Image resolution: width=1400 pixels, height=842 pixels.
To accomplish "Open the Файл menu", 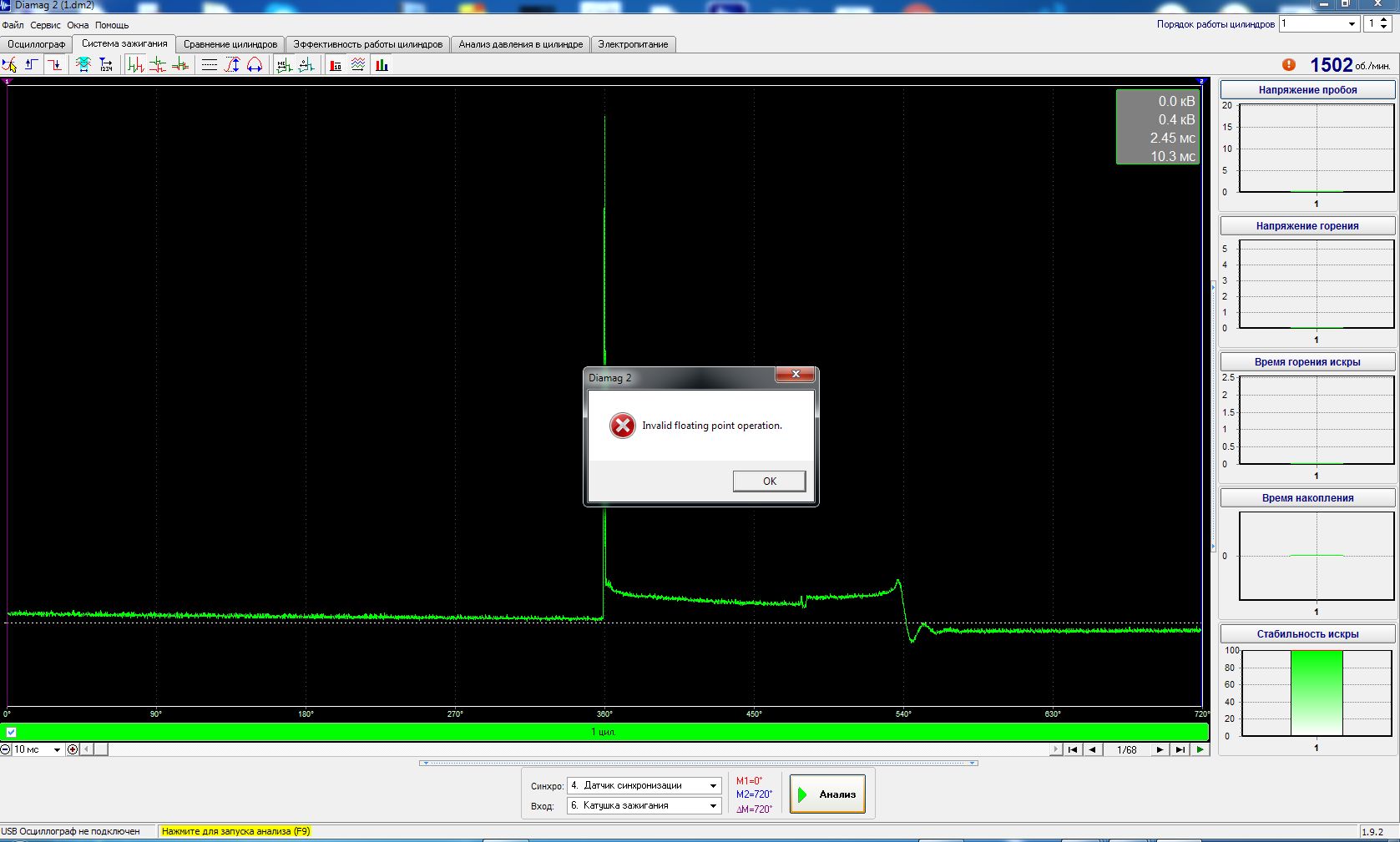I will click(x=13, y=25).
